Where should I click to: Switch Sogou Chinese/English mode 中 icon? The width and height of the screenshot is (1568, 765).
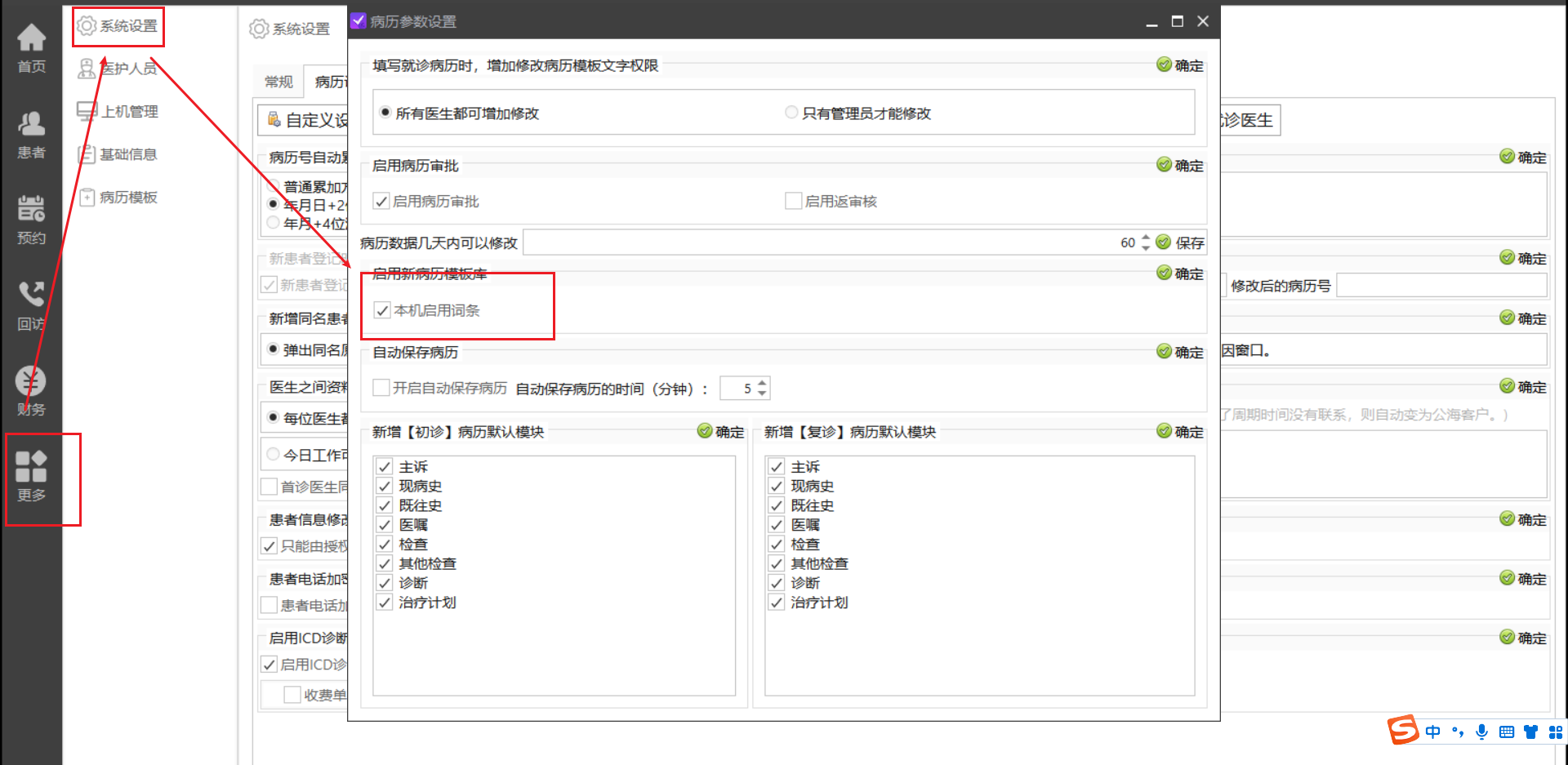[x=1433, y=732]
